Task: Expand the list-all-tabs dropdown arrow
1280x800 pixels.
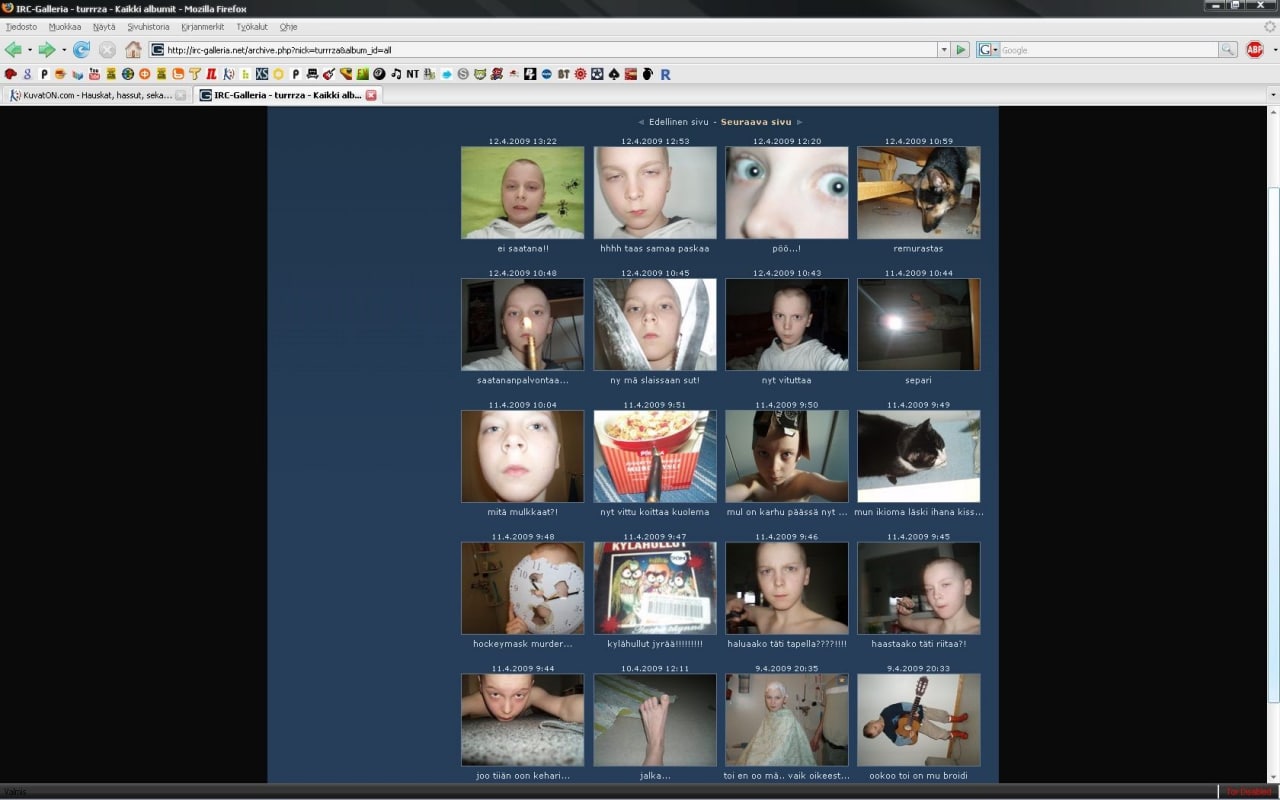Action: [x=1272, y=95]
